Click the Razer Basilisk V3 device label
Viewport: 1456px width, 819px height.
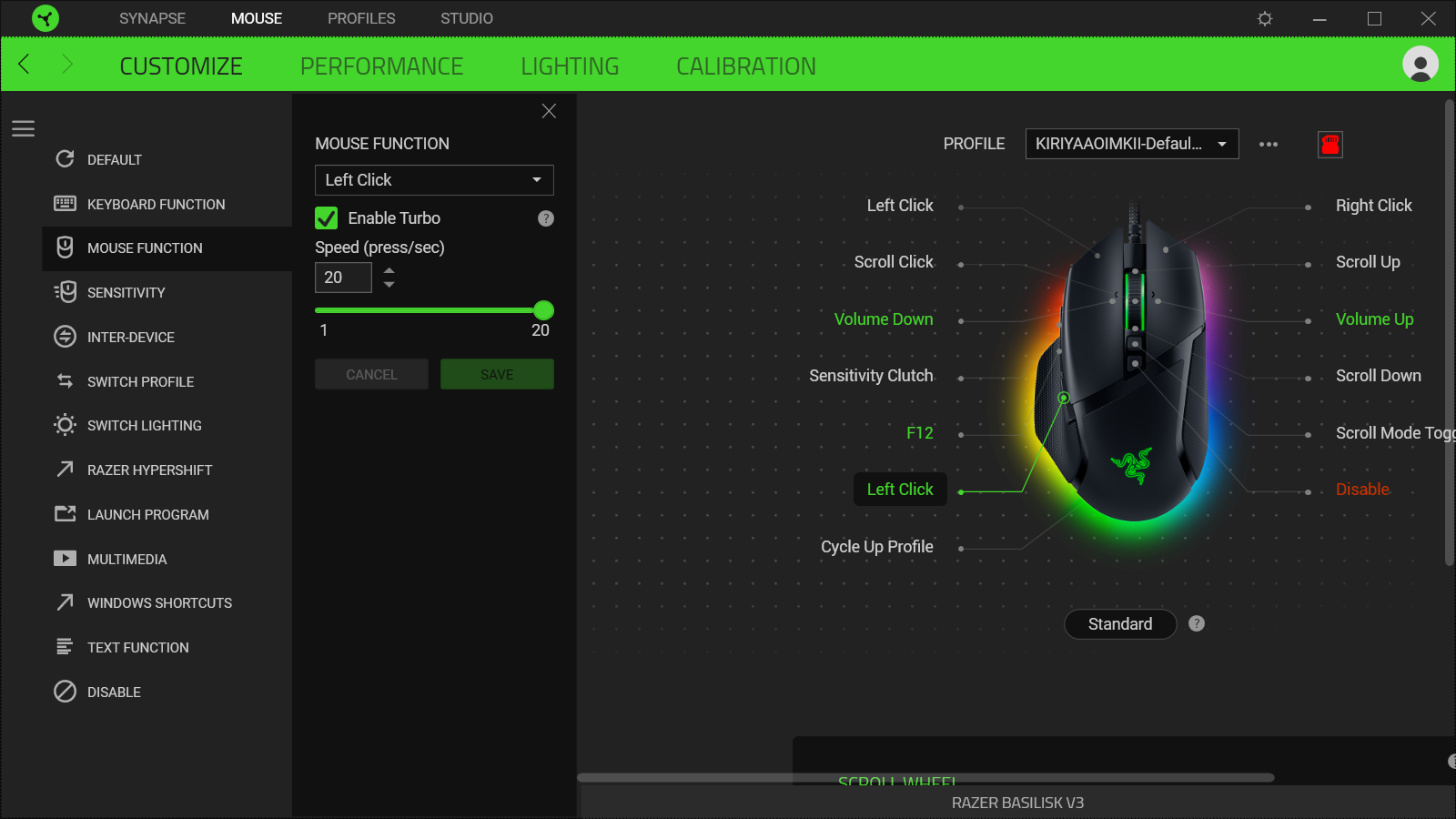[1017, 803]
